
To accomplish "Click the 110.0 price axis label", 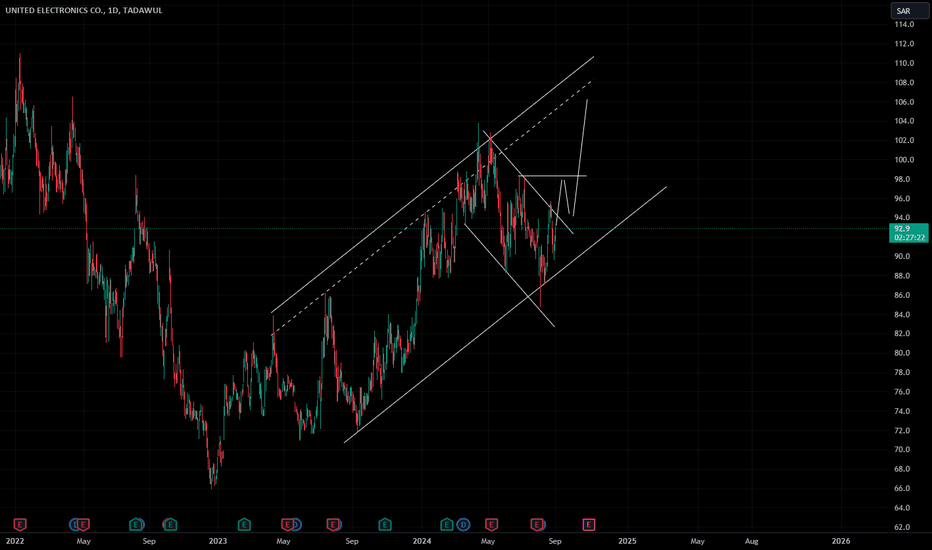I will [x=903, y=63].
